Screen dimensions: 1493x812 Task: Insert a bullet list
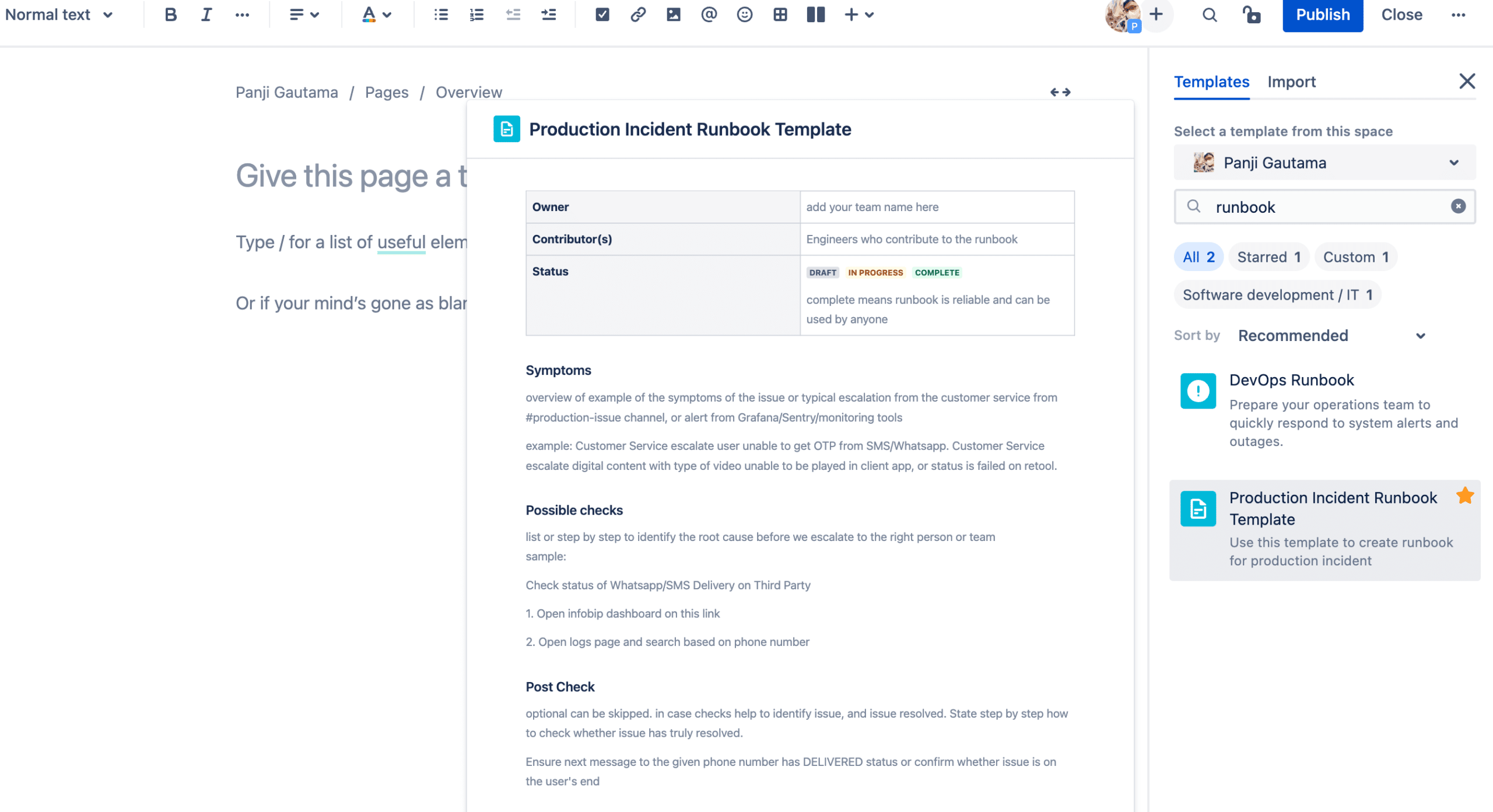[441, 15]
